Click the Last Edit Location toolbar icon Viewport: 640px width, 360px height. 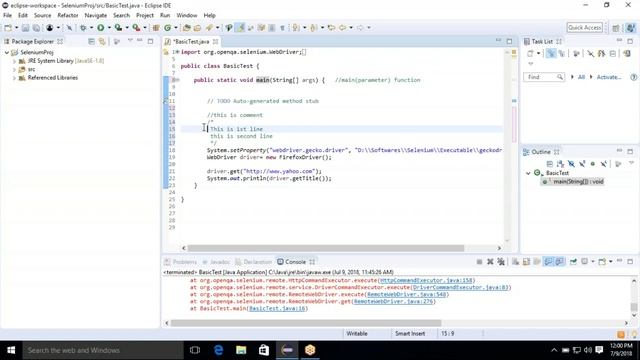coord(331,28)
